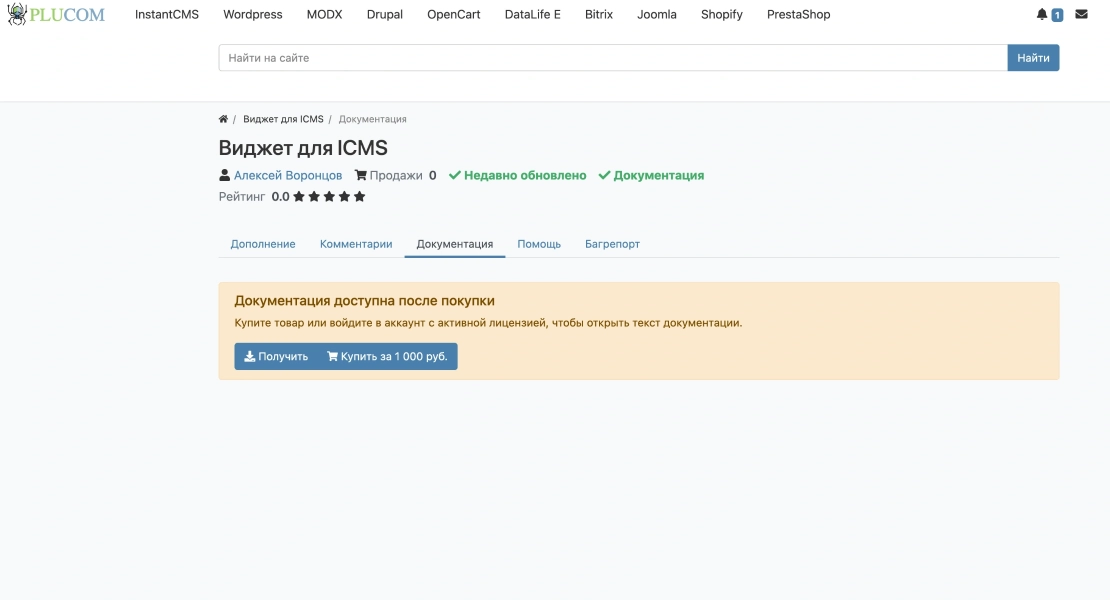Viewport: 1110px width, 600px height.
Task: Open InstantCMS category
Action: pos(167,14)
